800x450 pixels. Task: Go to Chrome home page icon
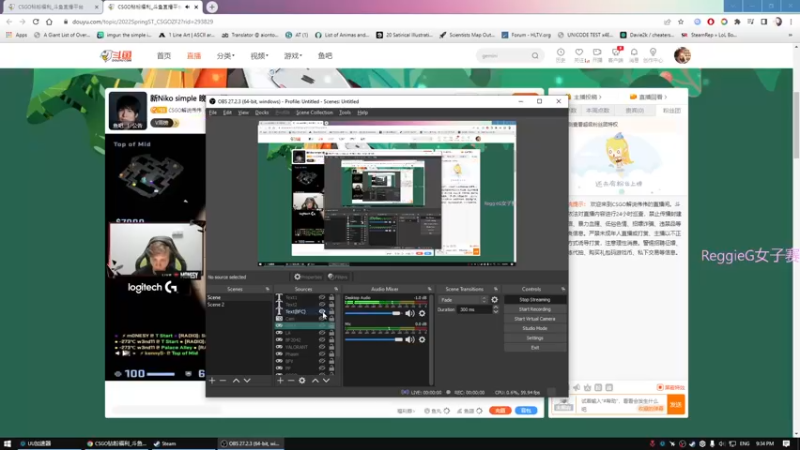pyautogui.click(x=49, y=22)
